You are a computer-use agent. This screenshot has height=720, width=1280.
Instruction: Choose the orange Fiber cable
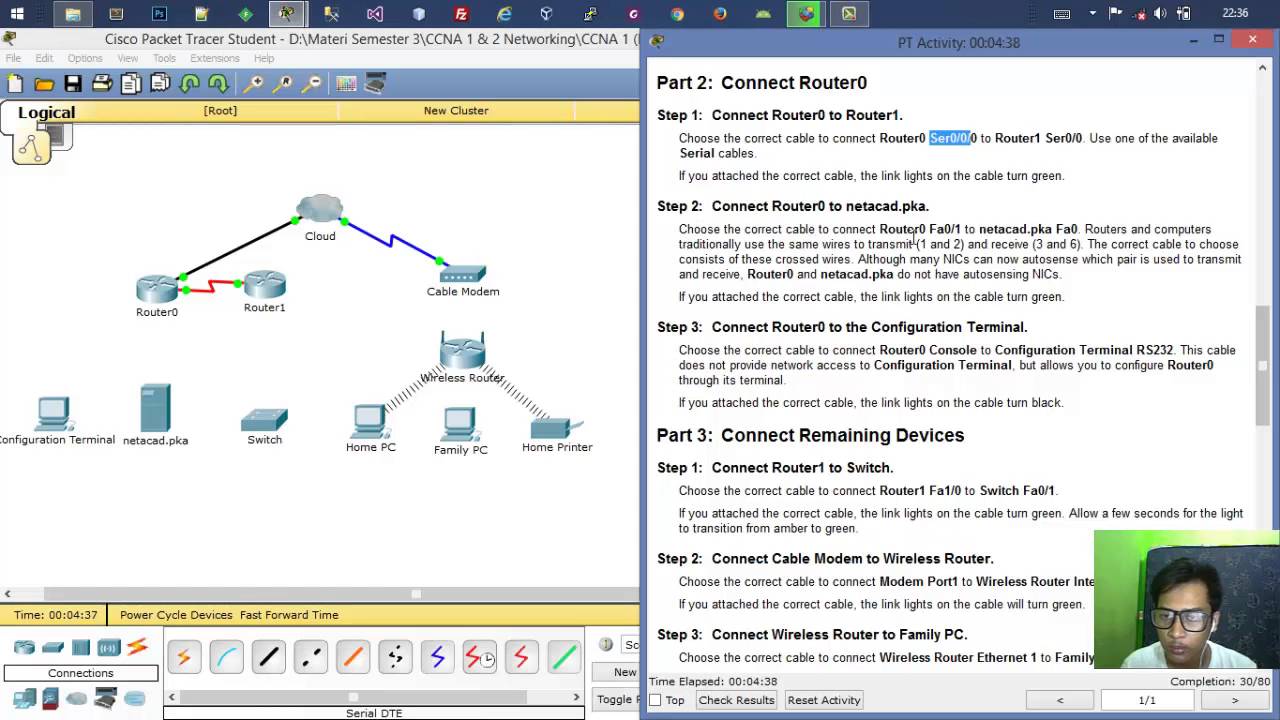(x=352, y=657)
